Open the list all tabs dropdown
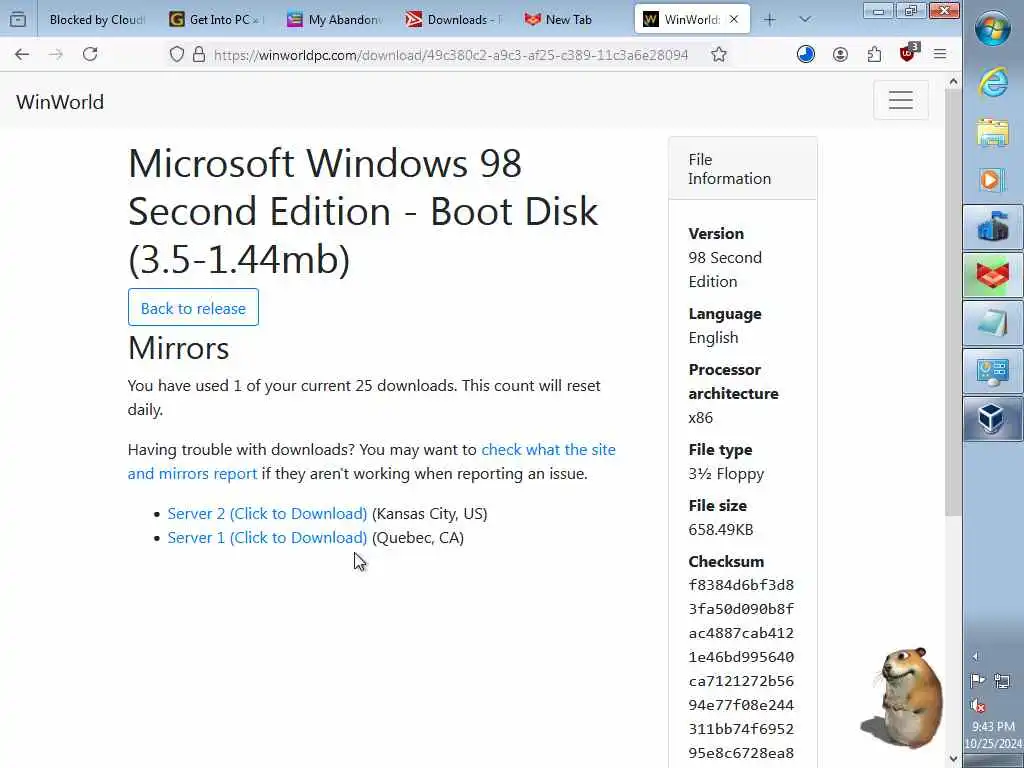 pos(805,20)
